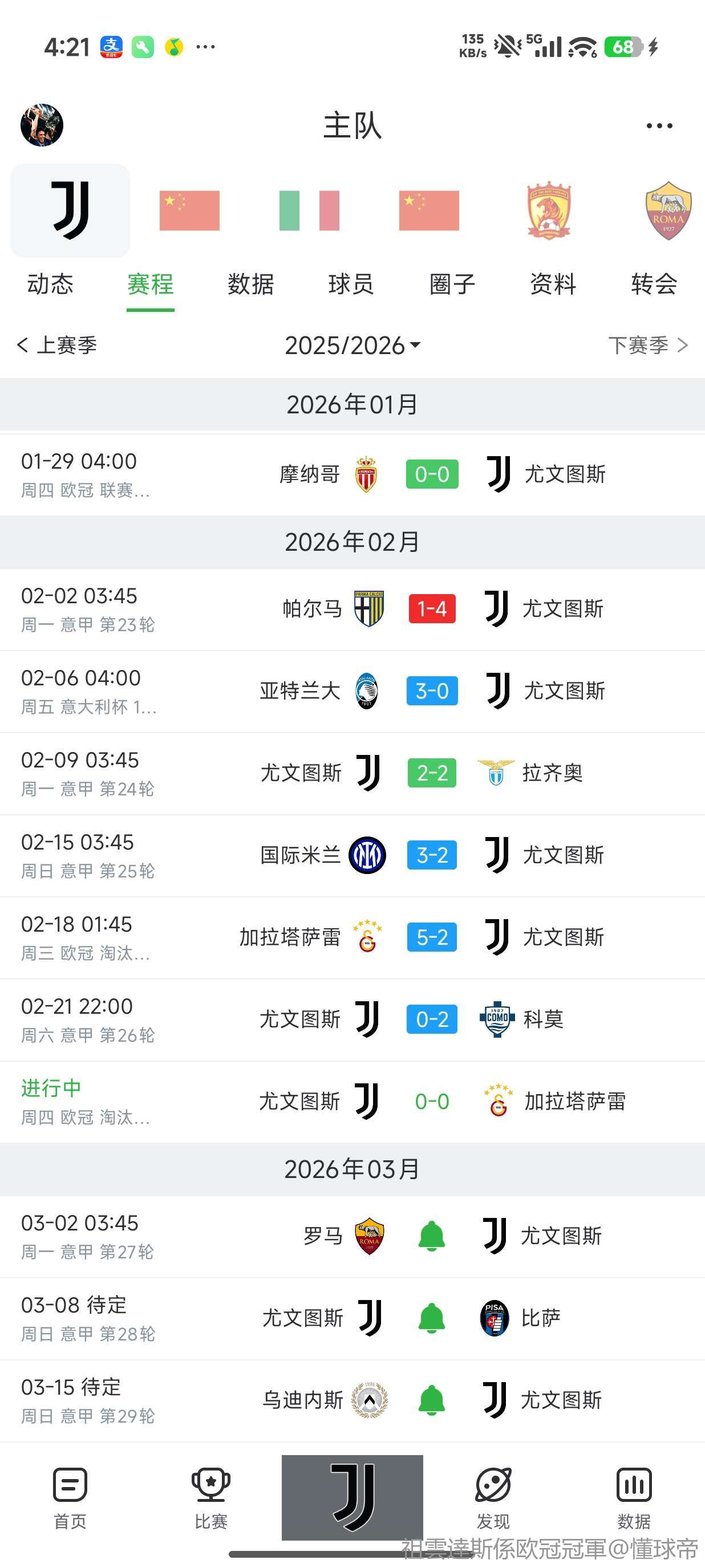Image resolution: width=705 pixels, height=1568 pixels.
Task: Switch to the 球员 players tab
Action: pos(351,285)
